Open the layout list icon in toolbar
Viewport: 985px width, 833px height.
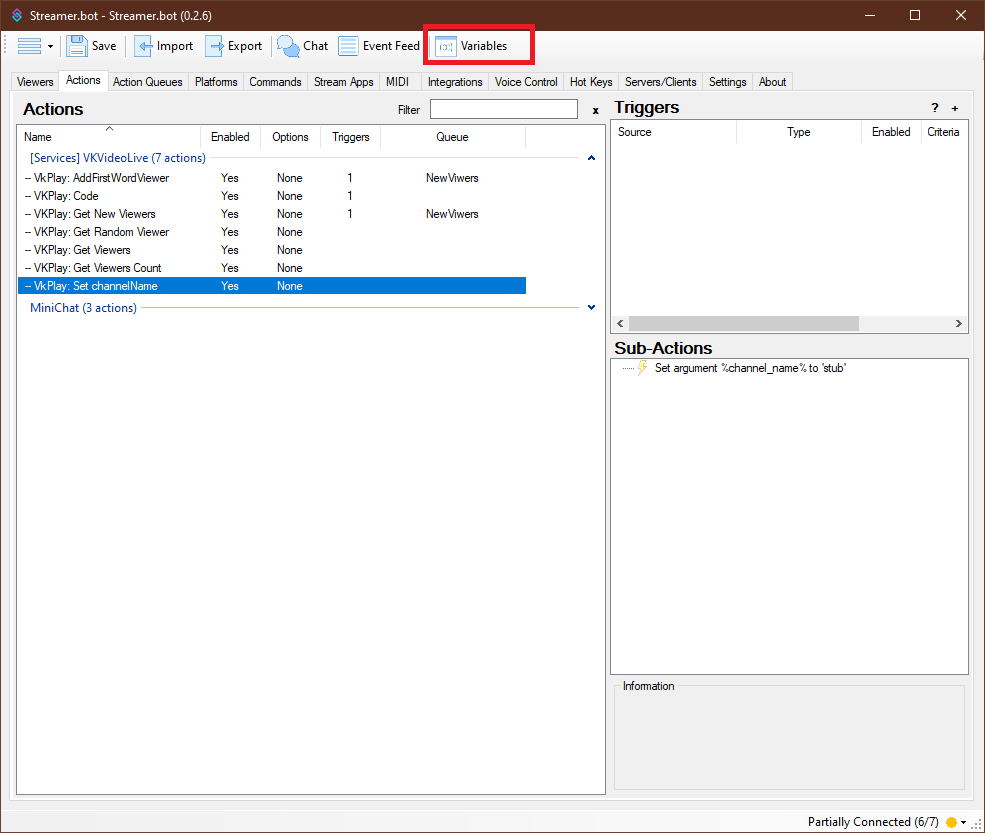30,46
